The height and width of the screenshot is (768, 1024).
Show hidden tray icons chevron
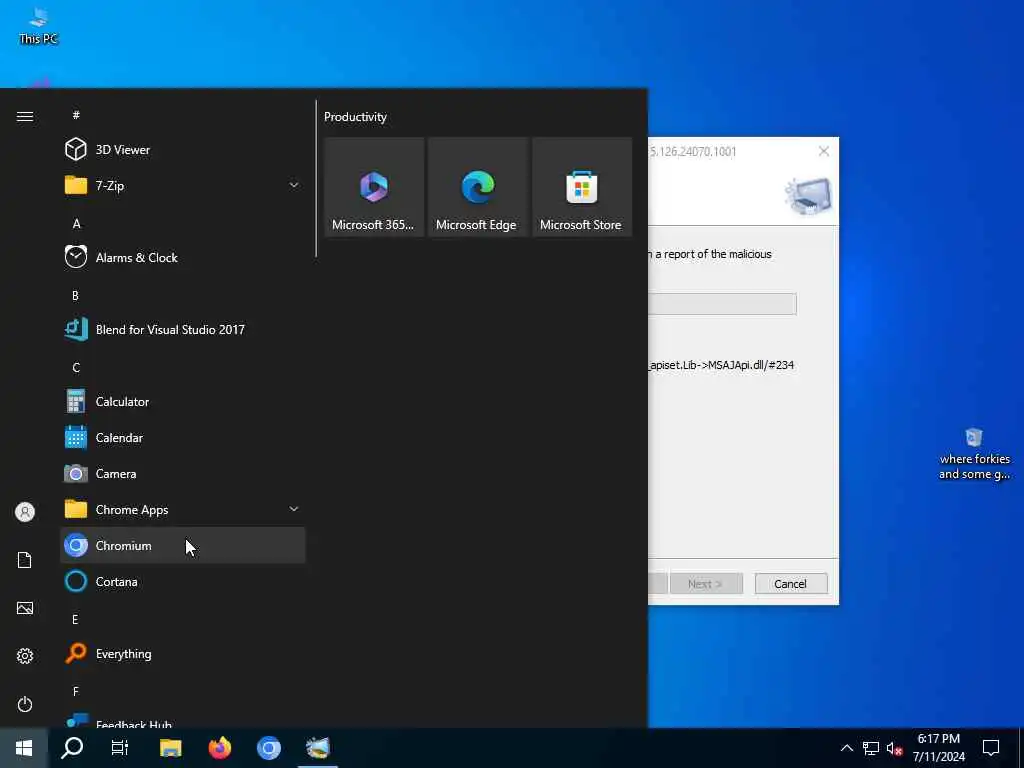tap(846, 748)
